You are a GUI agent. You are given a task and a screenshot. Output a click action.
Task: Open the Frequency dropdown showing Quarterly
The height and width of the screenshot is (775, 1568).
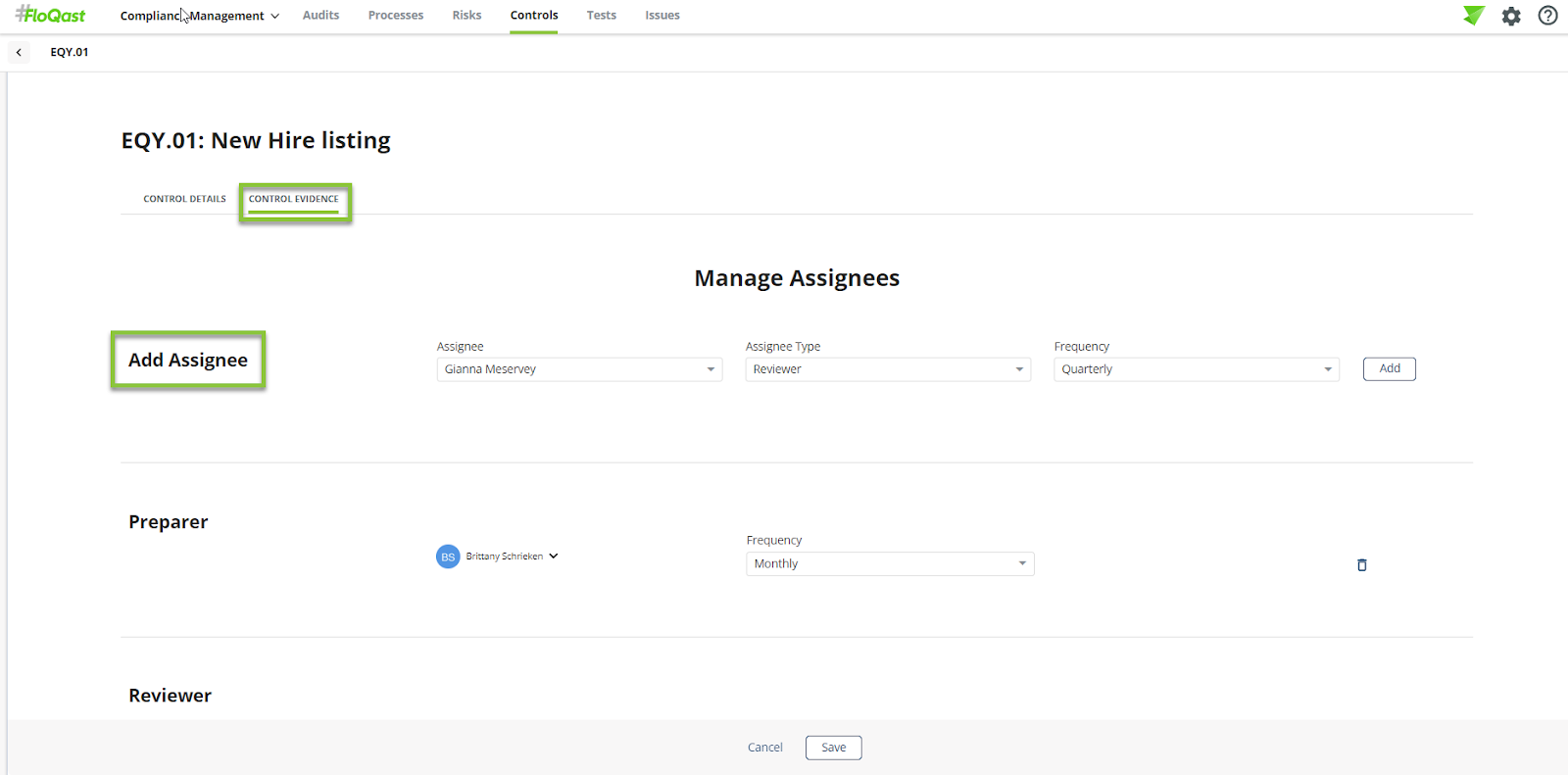1197,369
